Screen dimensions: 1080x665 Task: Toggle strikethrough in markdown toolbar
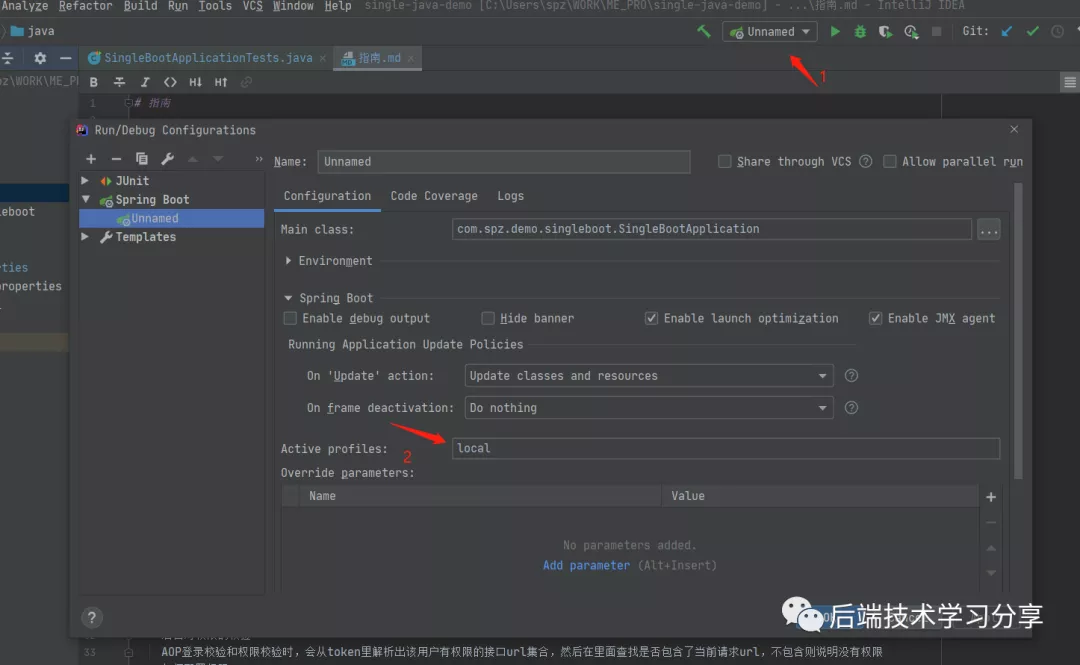[119, 82]
